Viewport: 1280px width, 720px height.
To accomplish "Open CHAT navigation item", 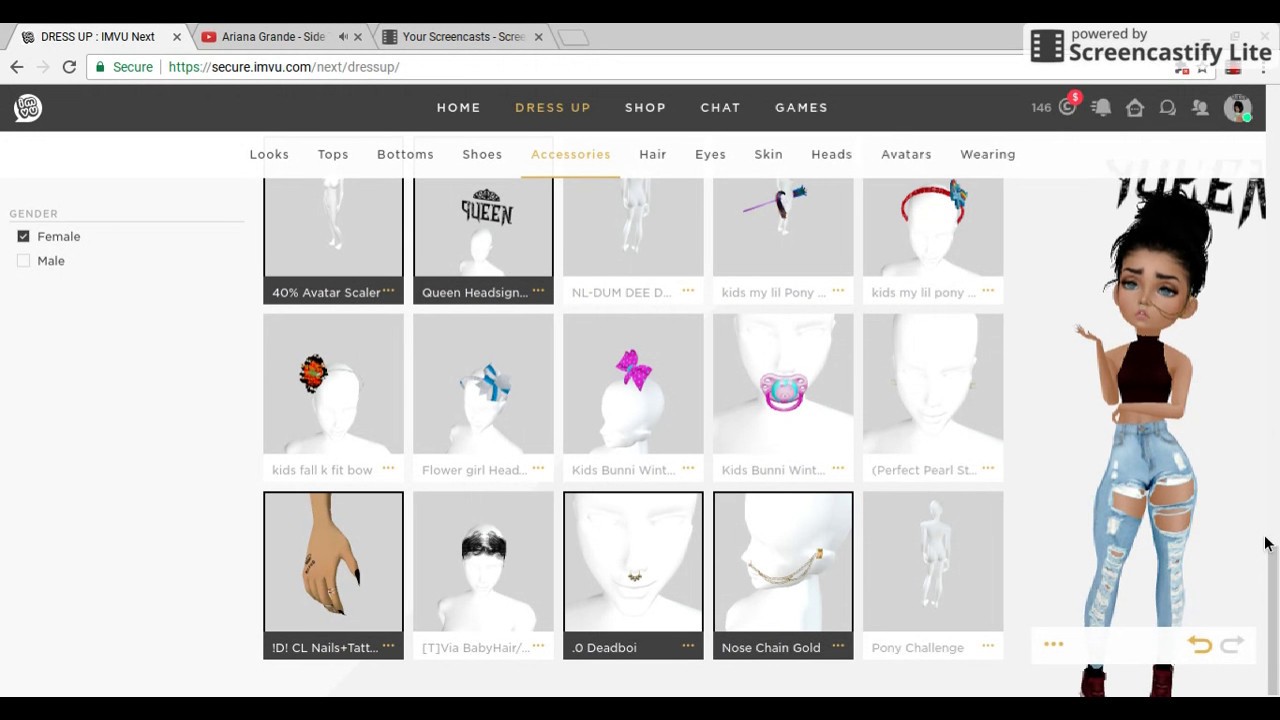I will 720,107.
